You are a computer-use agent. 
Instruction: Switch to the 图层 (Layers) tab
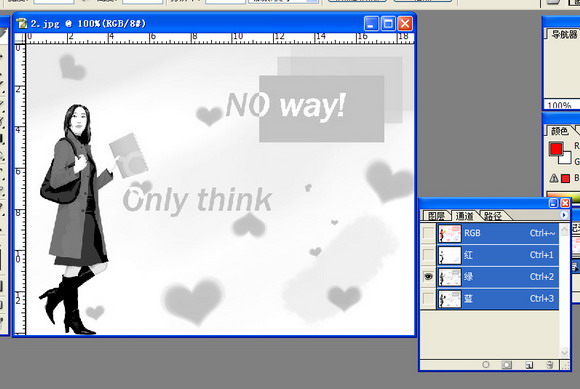[x=436, y=216]
